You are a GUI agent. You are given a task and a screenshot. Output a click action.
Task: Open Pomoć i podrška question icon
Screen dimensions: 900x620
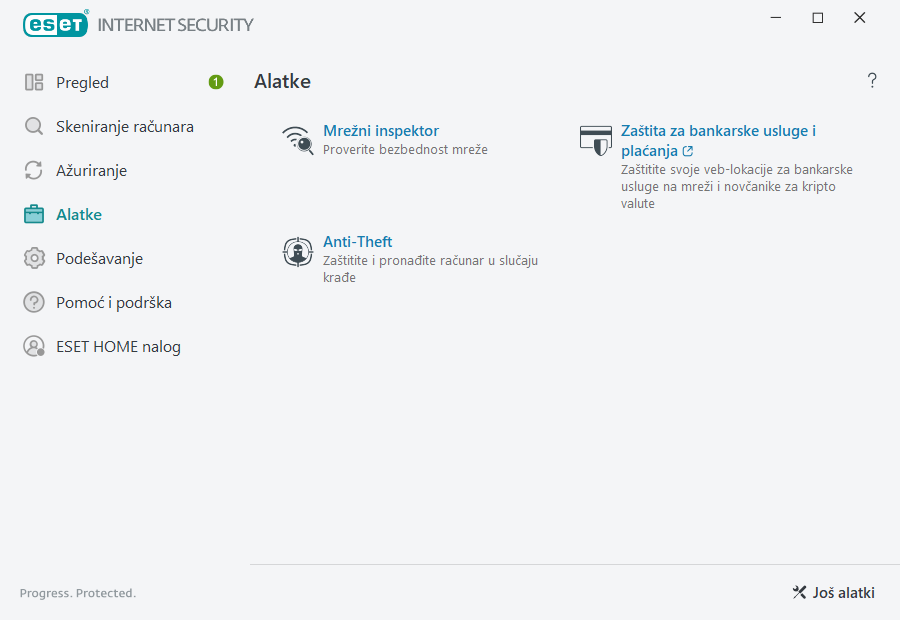click(35, 302)
